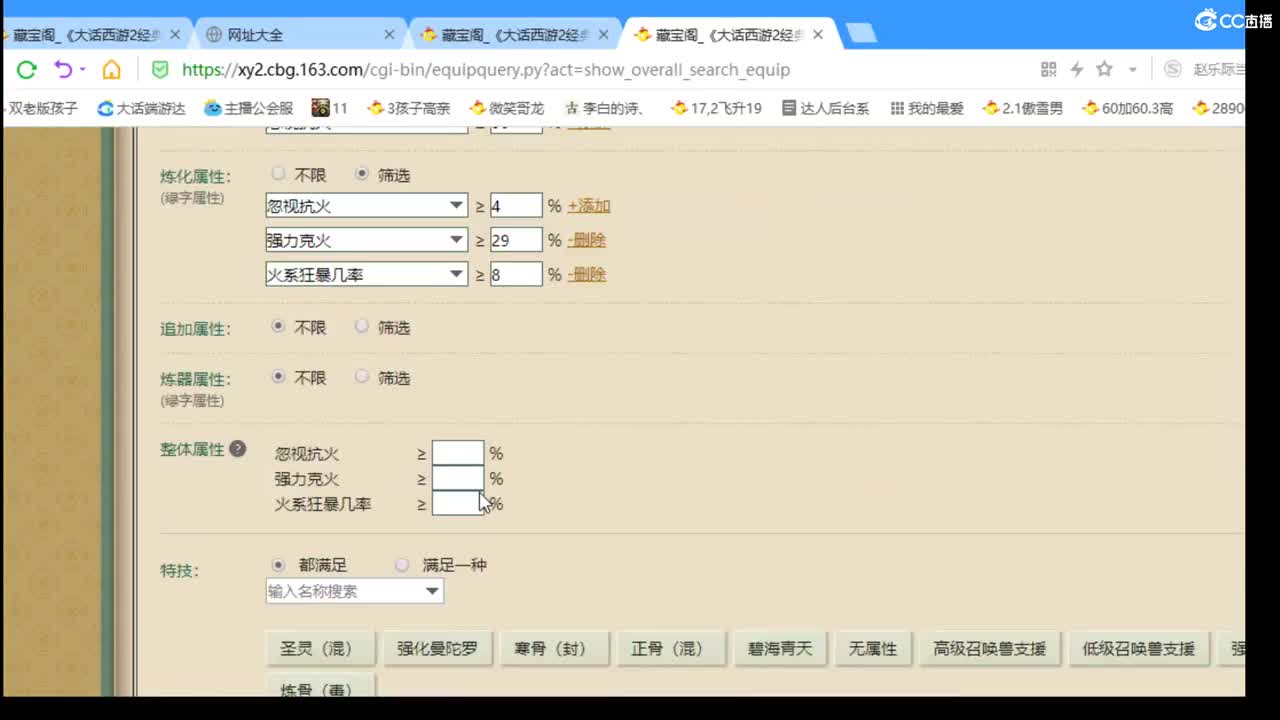The height and width of the screenshot is (720, 1280).
Task: Click the green security shield in address bar
Action: (161, 70)
